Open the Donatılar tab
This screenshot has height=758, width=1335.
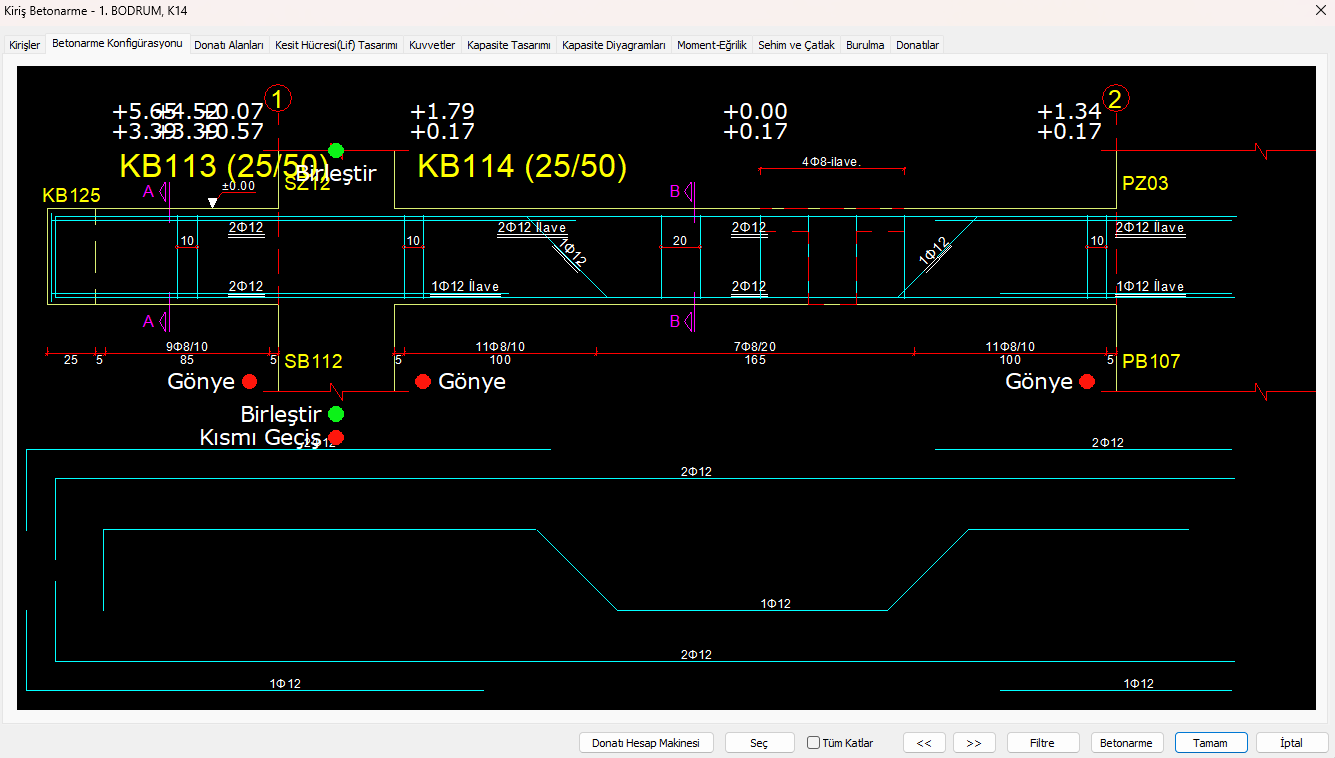(x=917, y=45)
